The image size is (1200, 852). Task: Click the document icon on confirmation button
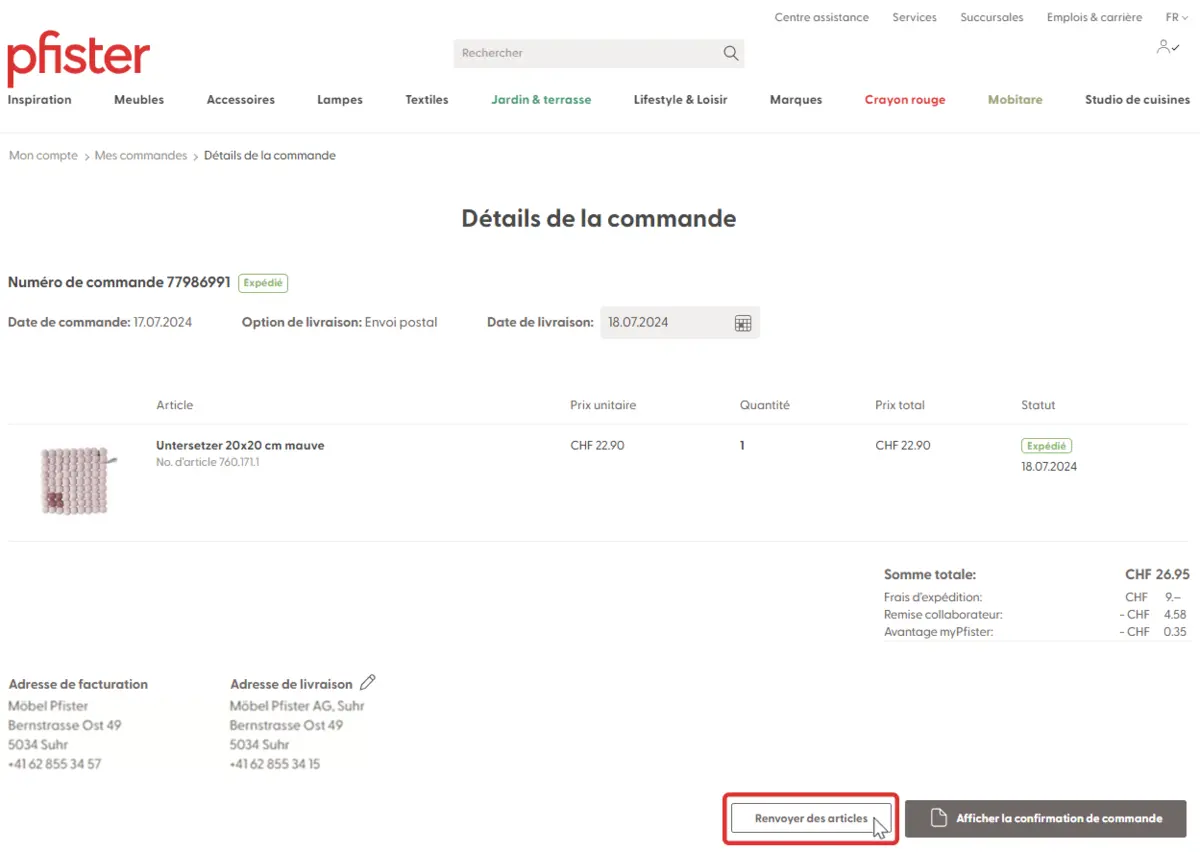click(x=938, y=818)
